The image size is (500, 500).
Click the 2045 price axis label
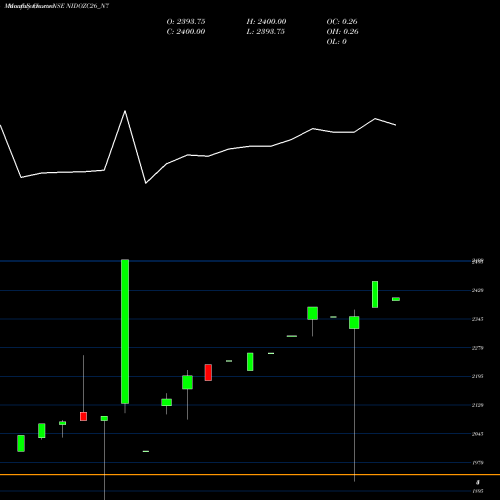477,434
